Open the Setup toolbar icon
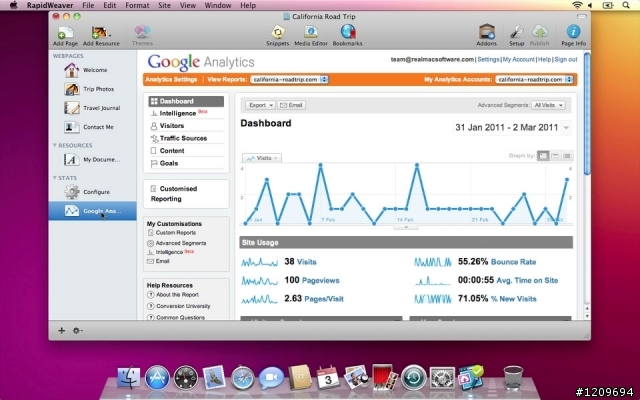This screenshot has width=640, height=400. point(516,36)
